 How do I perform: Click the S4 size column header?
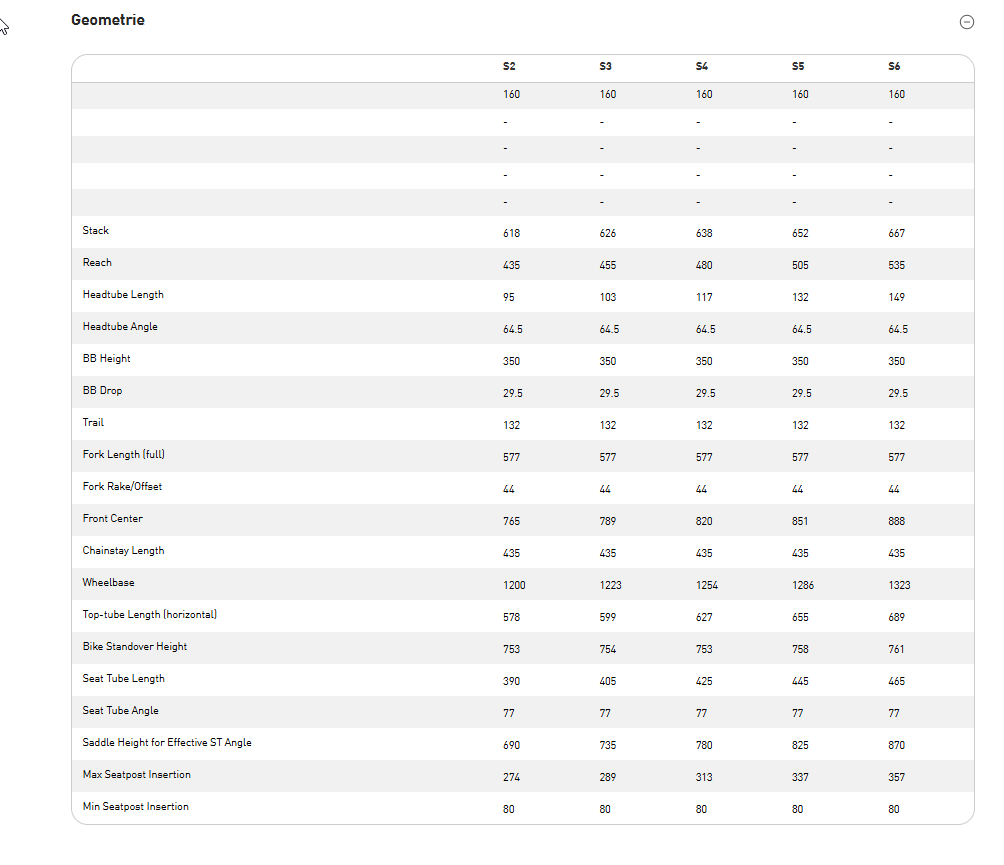[x=702, y=66]
